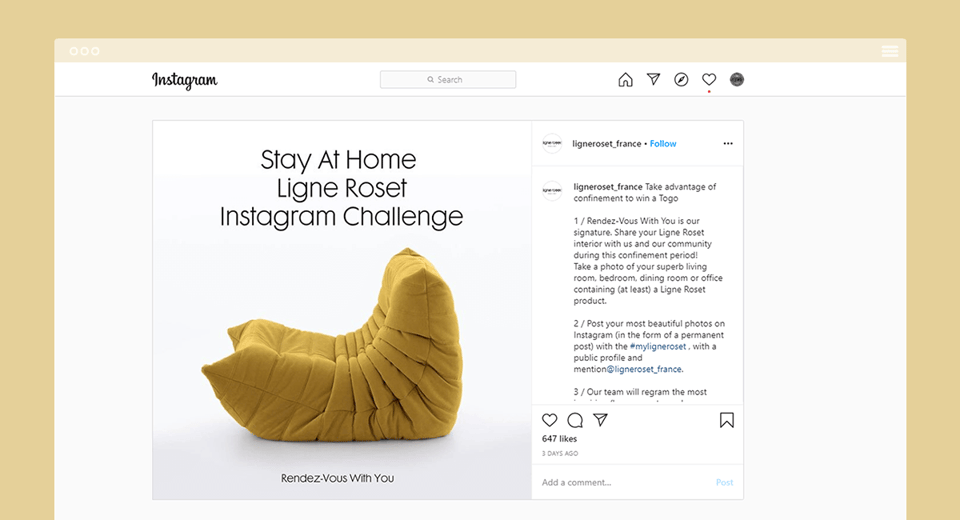960x520 pixels.
Task: View the 647 likes list
Action: [x=560, y=439]
